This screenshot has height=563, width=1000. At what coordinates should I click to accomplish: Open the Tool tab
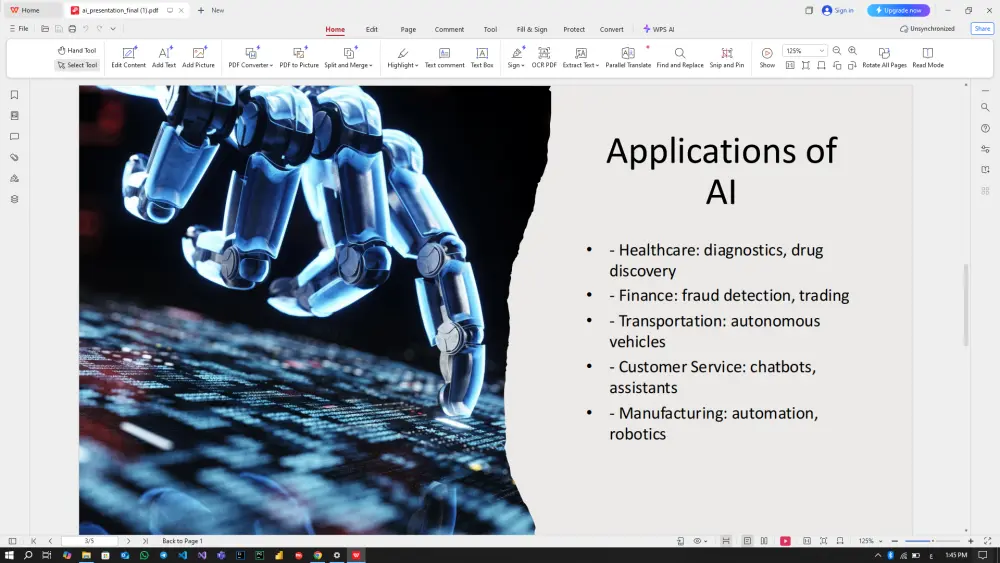point(490,29)
